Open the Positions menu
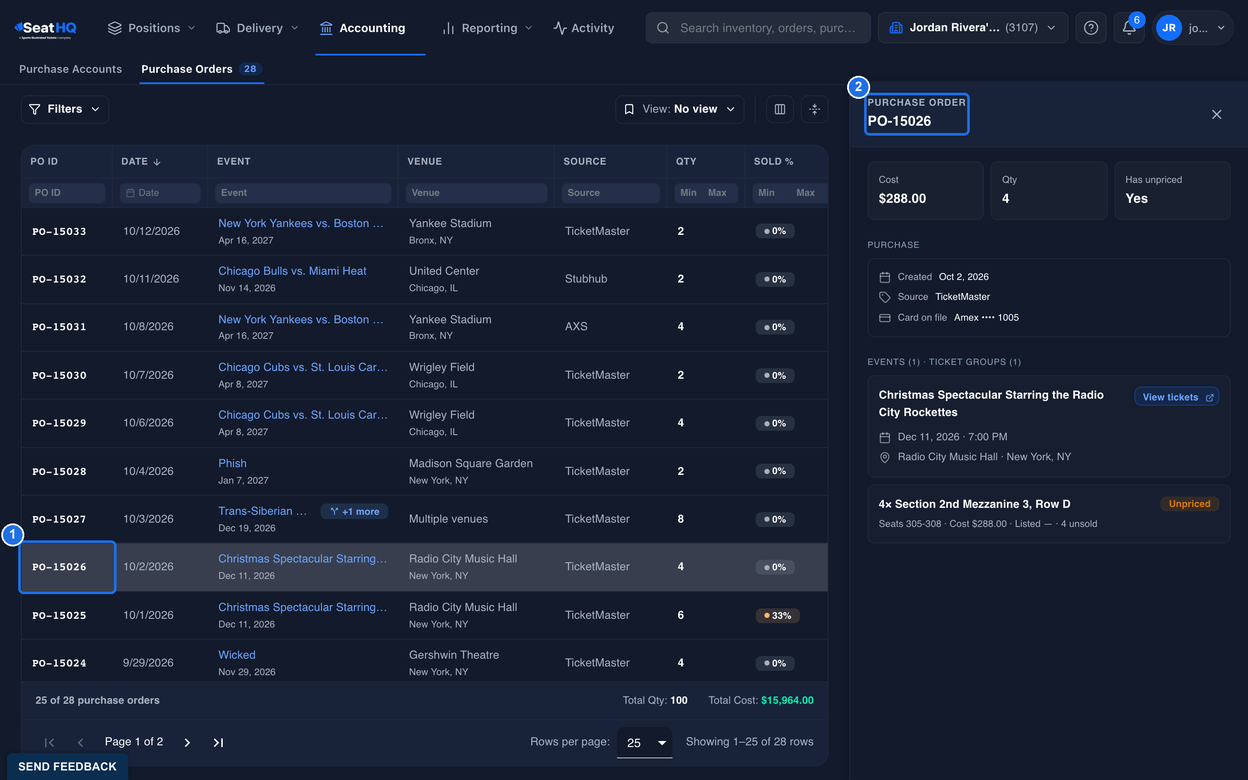The image size is (1248, 780). point(151,28)
